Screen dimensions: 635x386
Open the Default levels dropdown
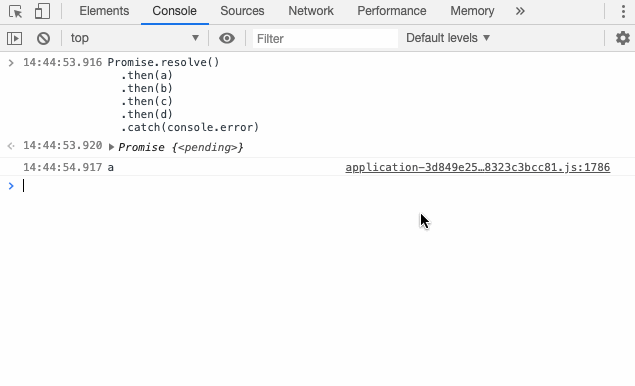(x=448, y=38)
